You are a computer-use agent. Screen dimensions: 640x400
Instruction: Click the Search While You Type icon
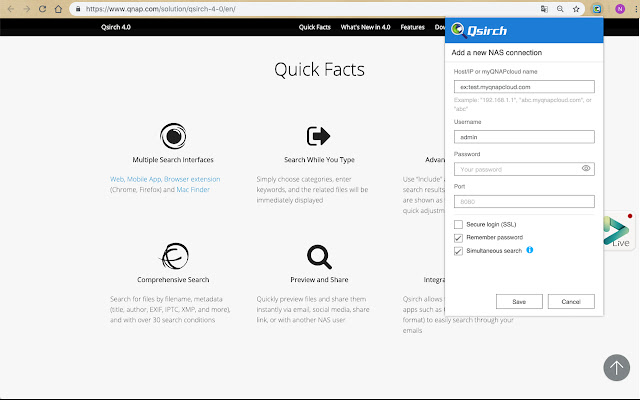tap(318, 135)
